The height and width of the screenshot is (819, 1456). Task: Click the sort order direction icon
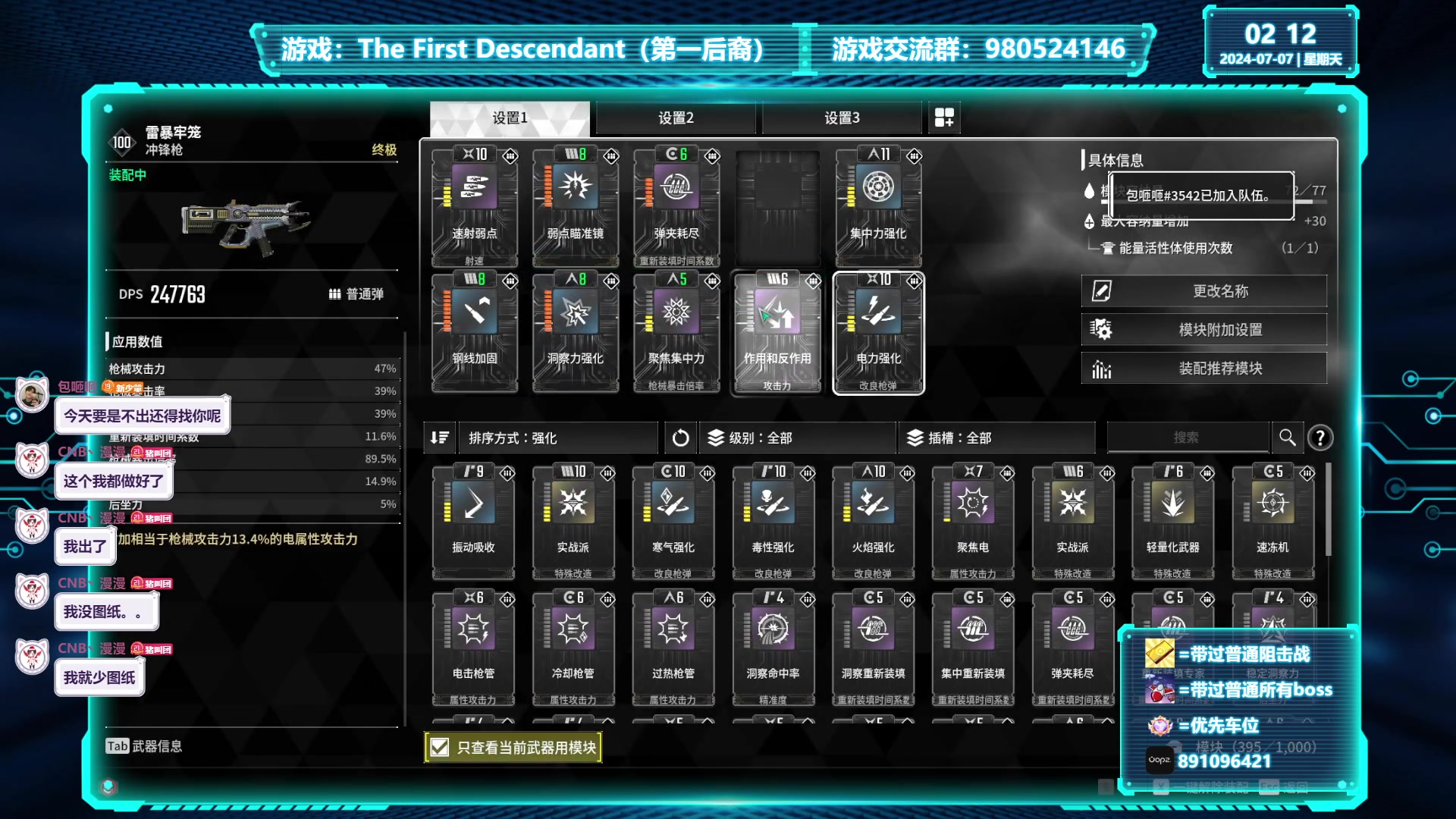pos(440,438)
